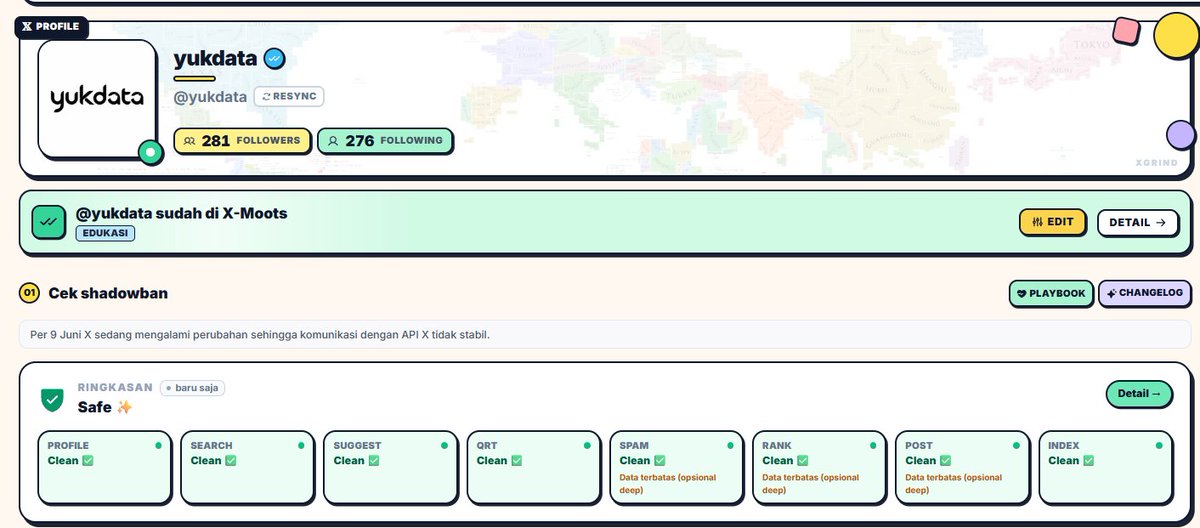Screen dimensions: 1200x528
Task: Click the green shield icon in Ringkasan
Action: [x=51, y=400]
